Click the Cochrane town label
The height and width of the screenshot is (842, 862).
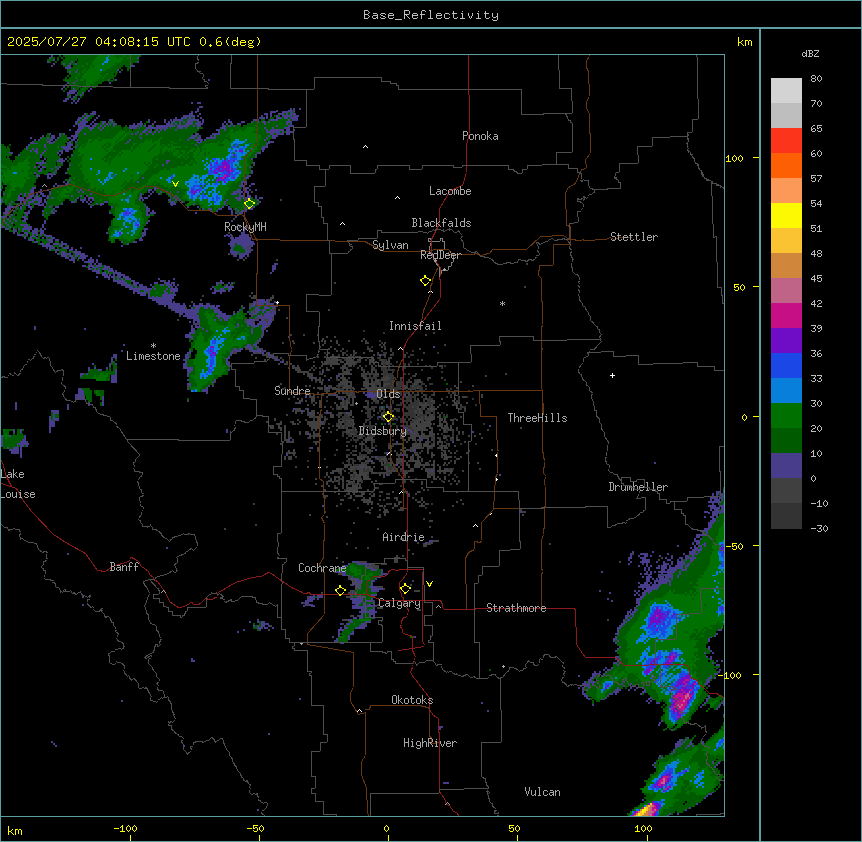[322, 568]
